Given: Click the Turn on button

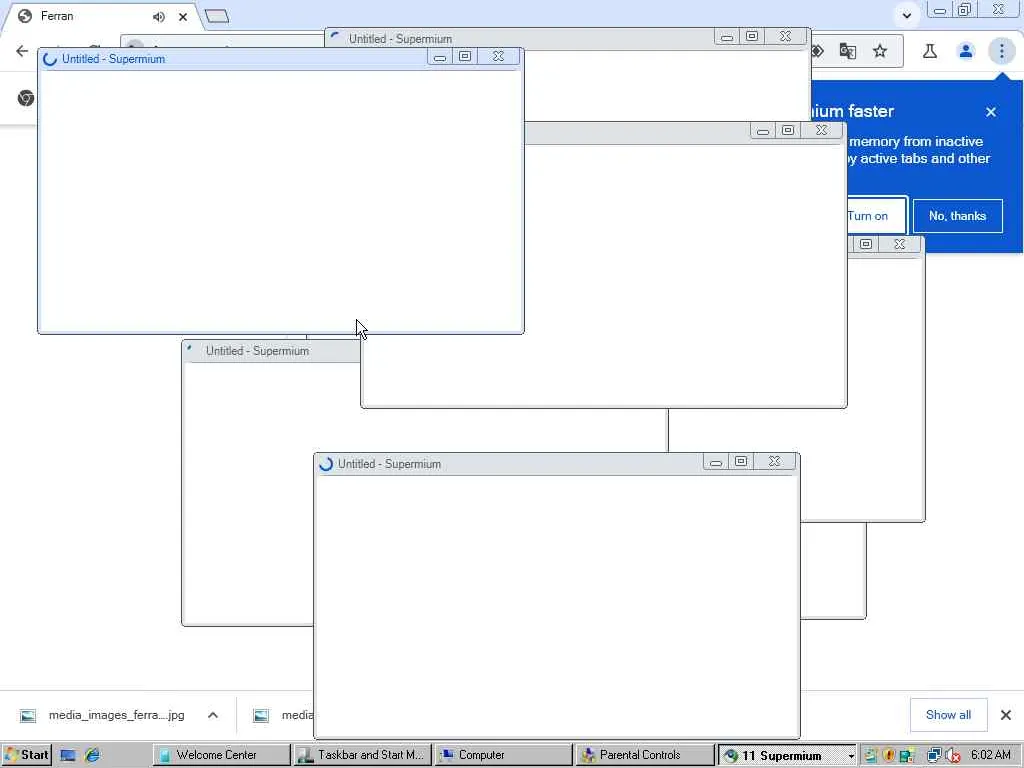Looking at the screenshot, I should [x=876, y=216].
